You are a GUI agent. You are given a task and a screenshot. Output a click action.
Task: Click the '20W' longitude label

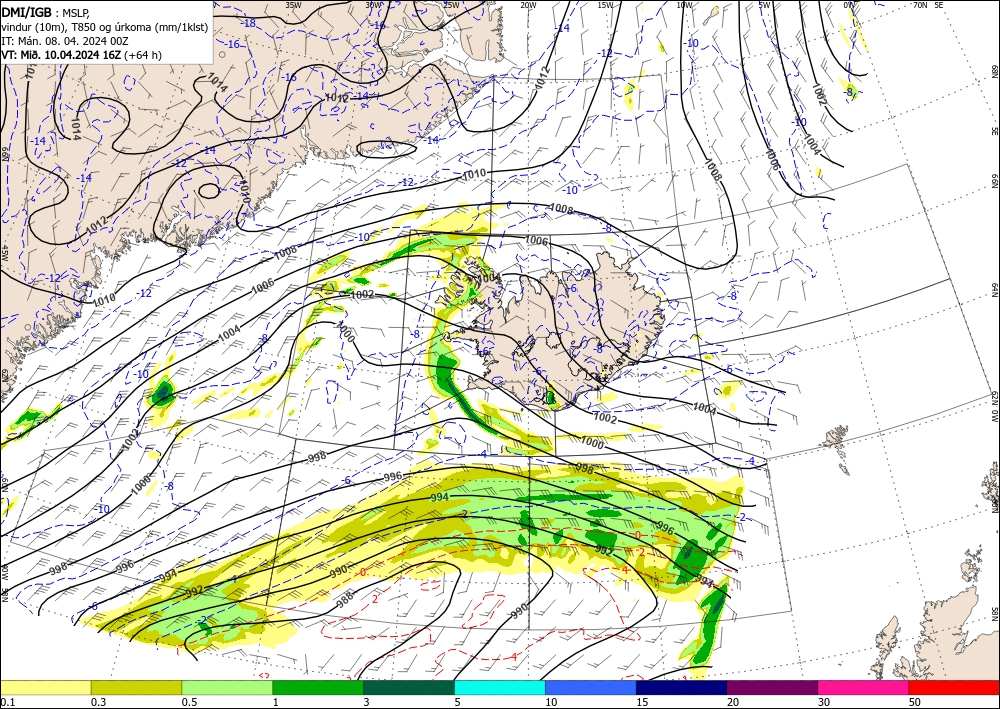[528, 5]
